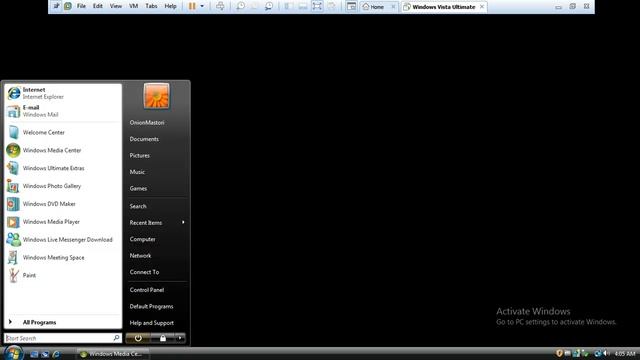The image size is (640, 360).
Task: Open Paint from Start menu
Action: [x=63, y=276]
